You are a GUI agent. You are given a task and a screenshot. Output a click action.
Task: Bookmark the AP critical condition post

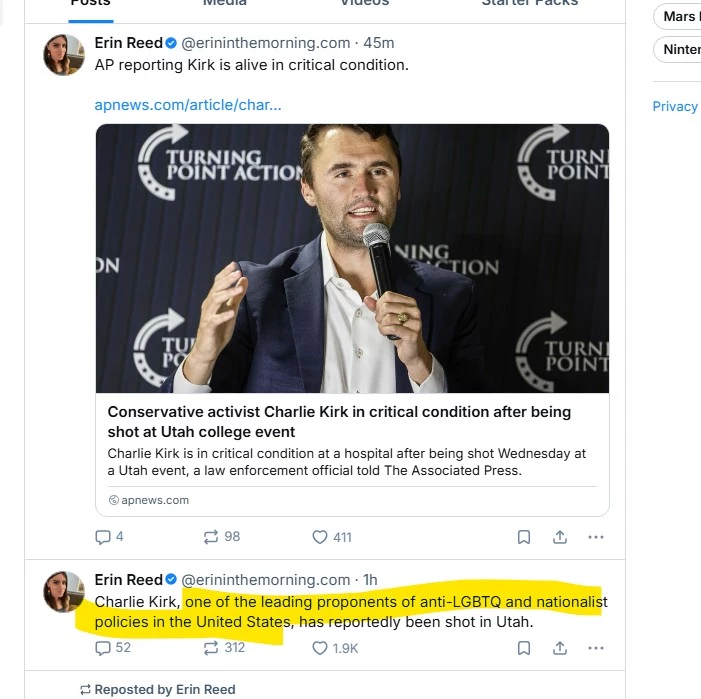coord(524,537)
